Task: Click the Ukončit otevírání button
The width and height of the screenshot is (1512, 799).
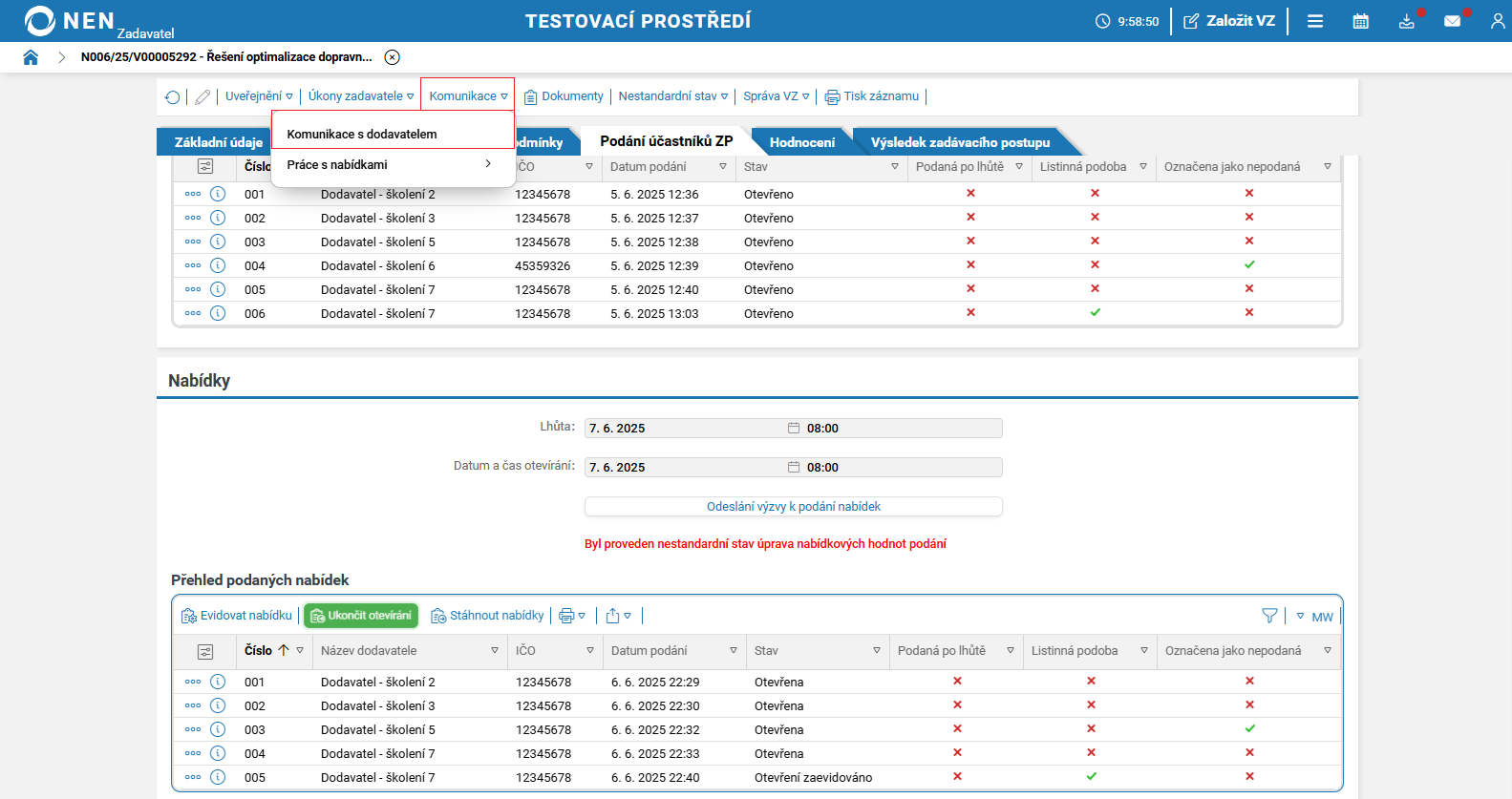Action: [x=361, y=616]
